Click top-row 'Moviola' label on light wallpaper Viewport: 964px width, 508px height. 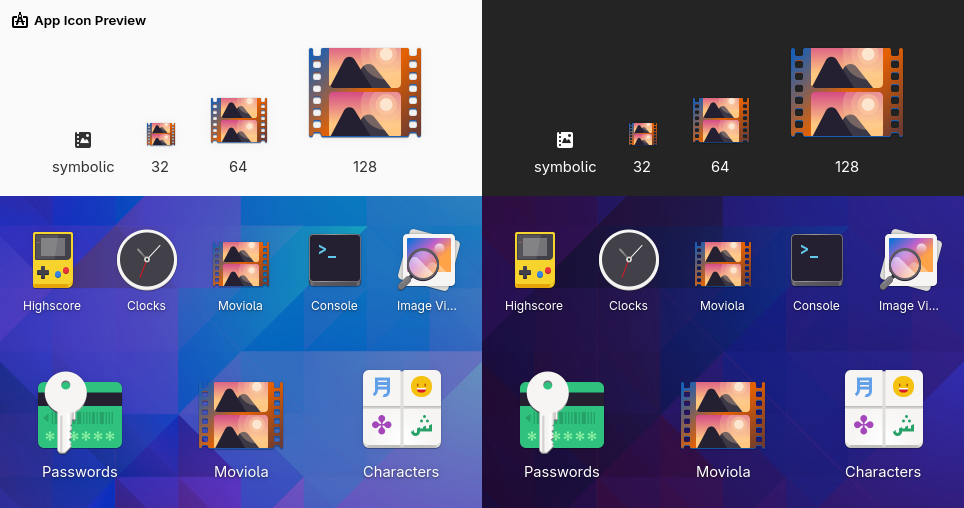240,306
